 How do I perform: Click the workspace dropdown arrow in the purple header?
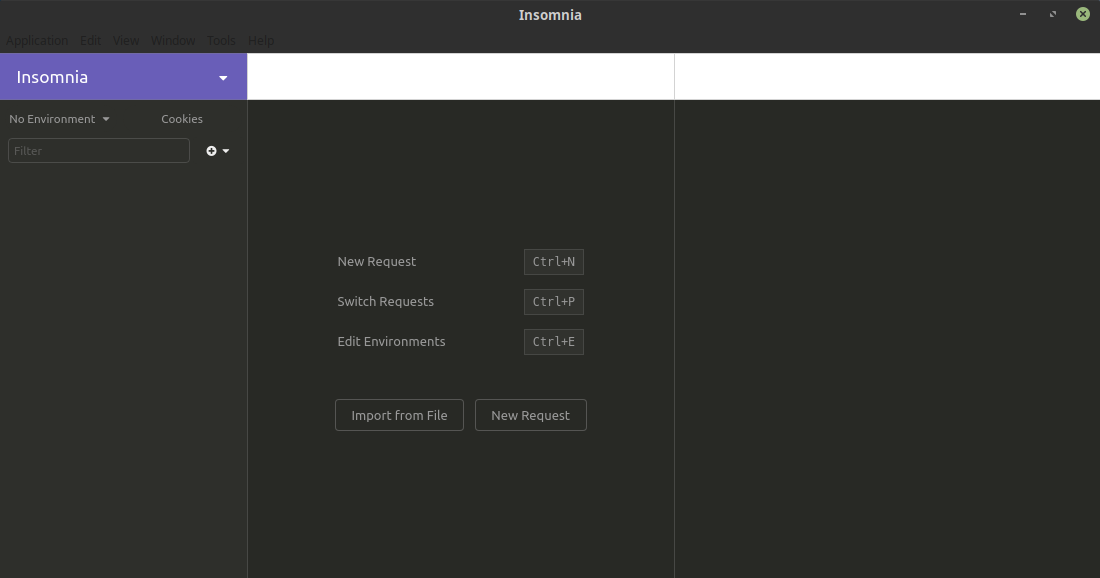click(x=224, y=76)
